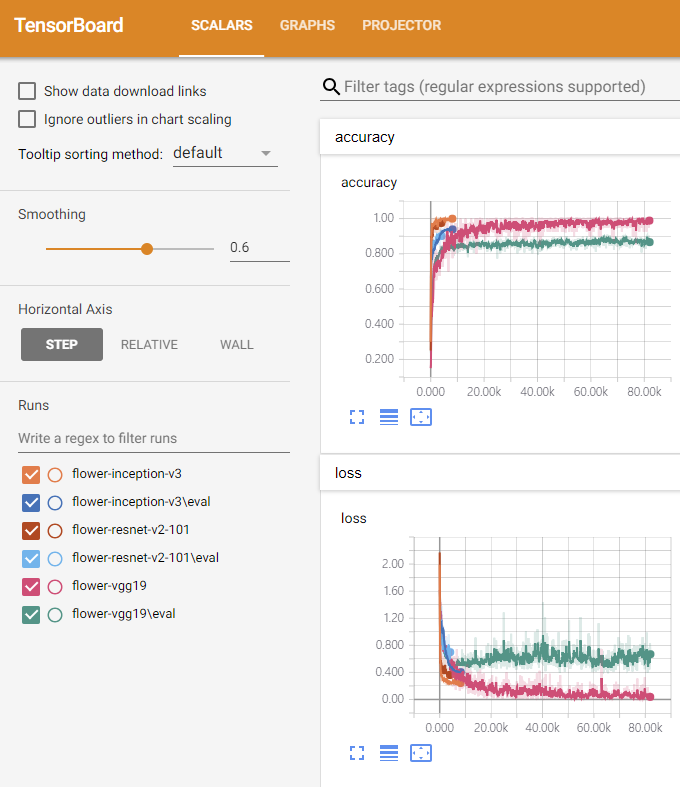Enable Ignore outliers in chart scaling
The image size is (680, 787).
[x=27, y=119]
